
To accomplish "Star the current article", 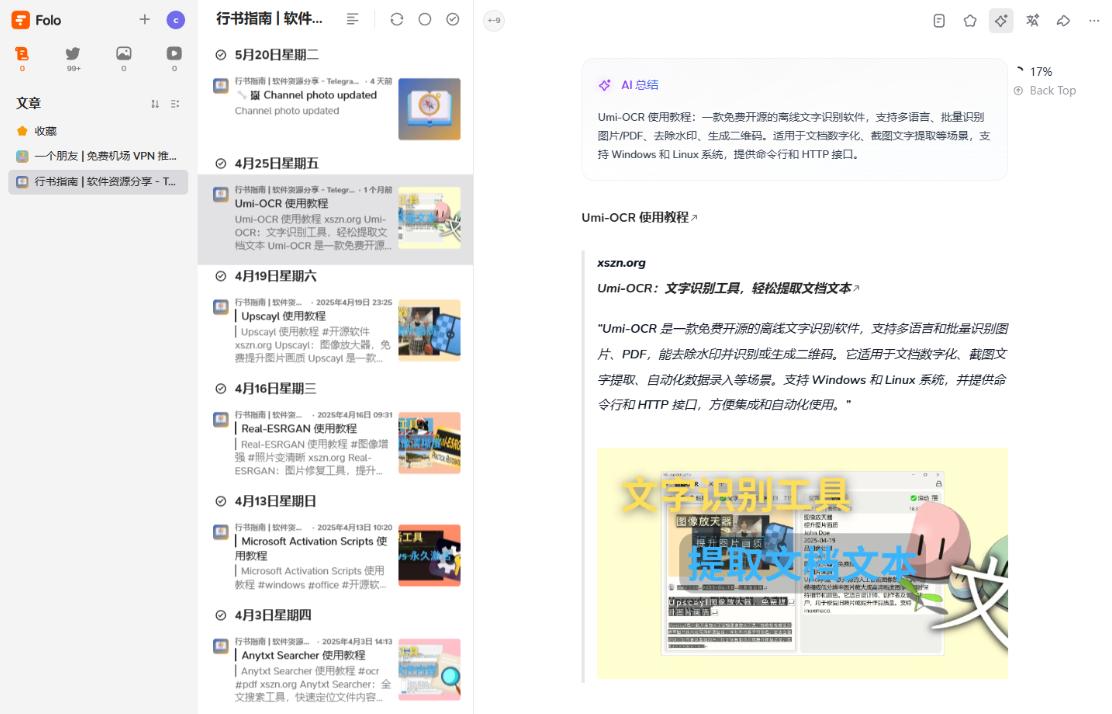I will click(970, 20).
